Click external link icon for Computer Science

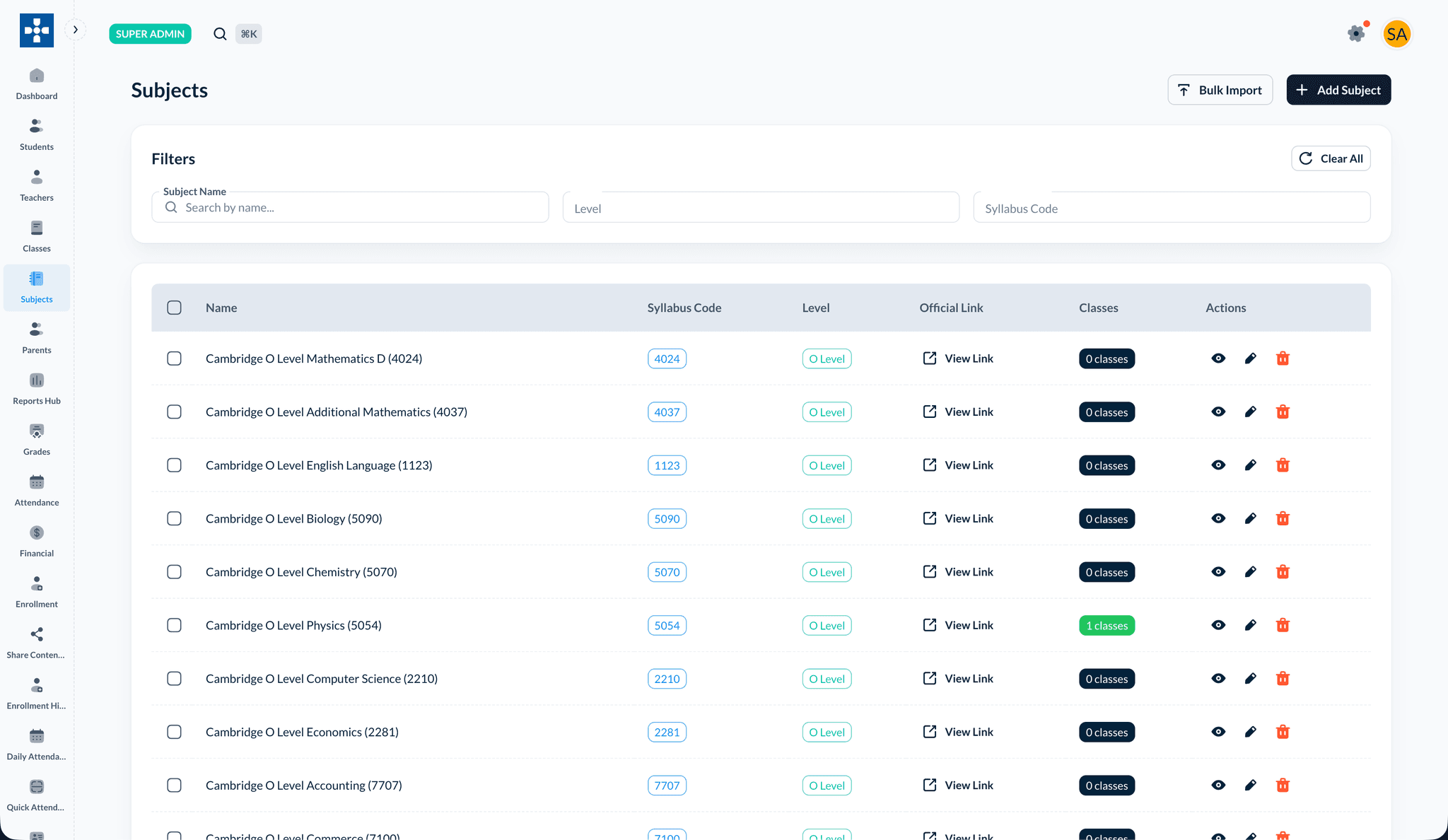(930, 679)
